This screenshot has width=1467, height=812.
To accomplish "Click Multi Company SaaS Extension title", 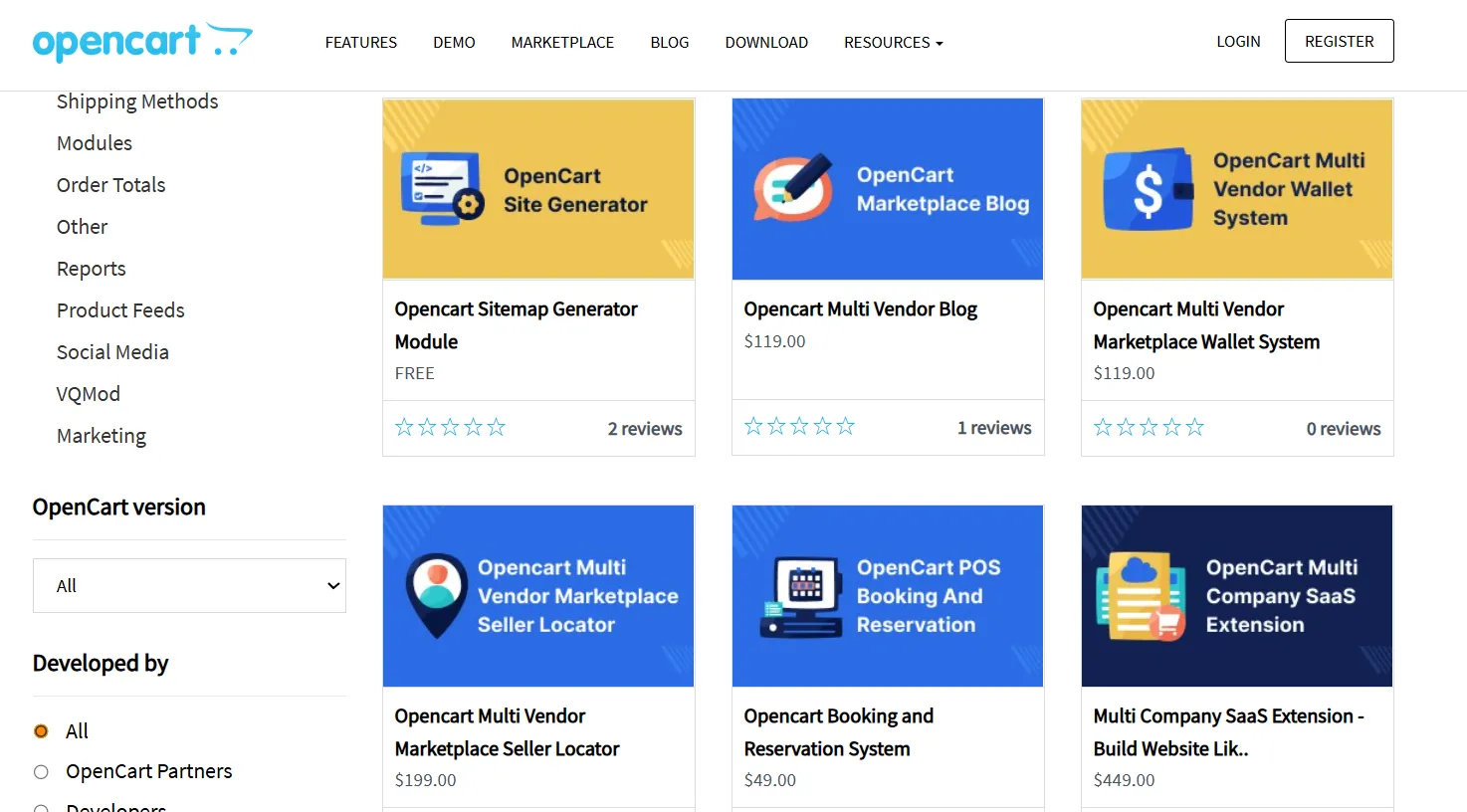I will tap(1228, 732).
